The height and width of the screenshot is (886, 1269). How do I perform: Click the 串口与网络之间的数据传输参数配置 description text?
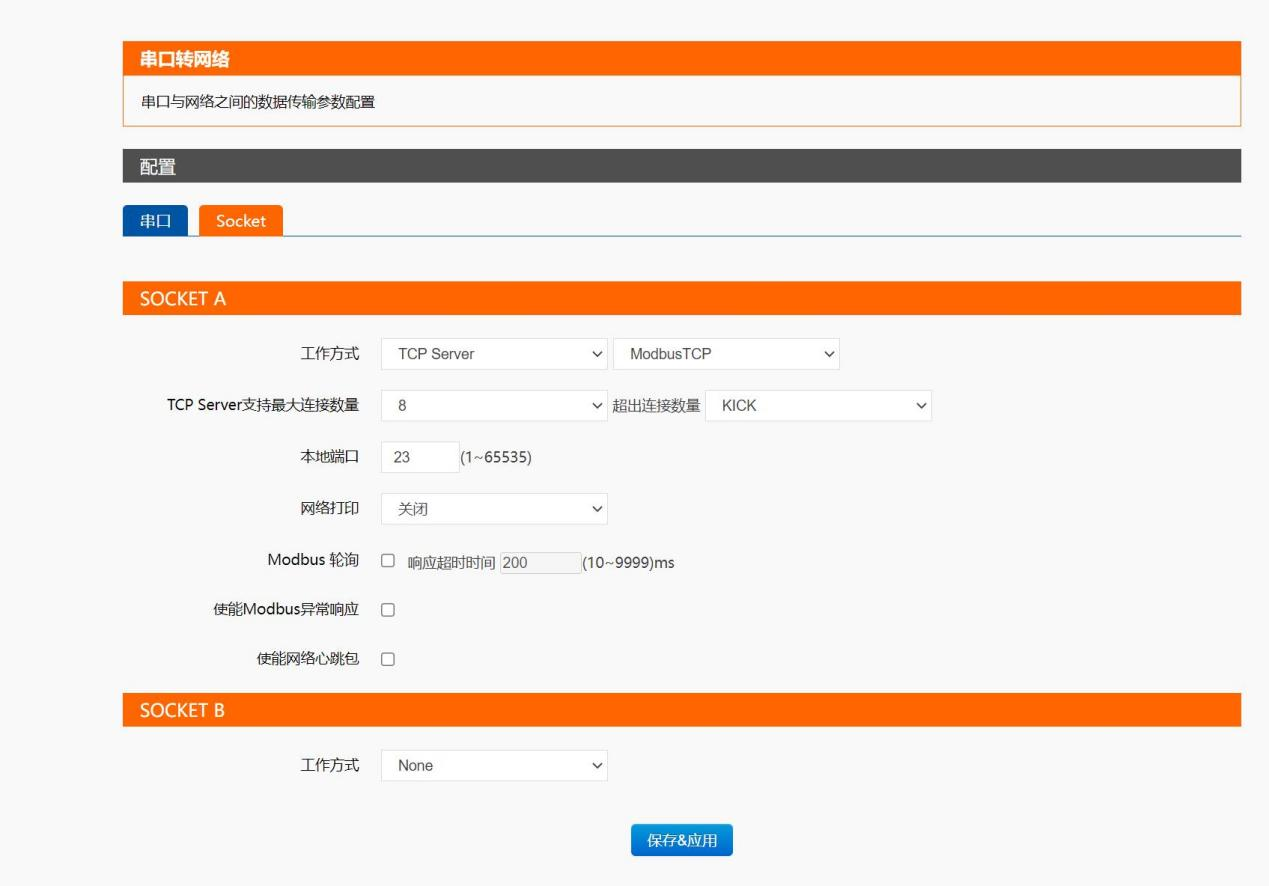point(257,102)
